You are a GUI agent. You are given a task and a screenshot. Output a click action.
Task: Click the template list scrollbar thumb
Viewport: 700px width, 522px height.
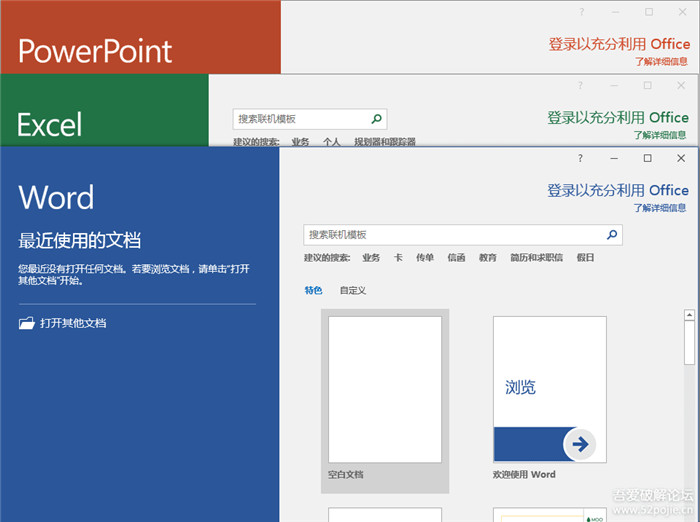pos(689,343)
